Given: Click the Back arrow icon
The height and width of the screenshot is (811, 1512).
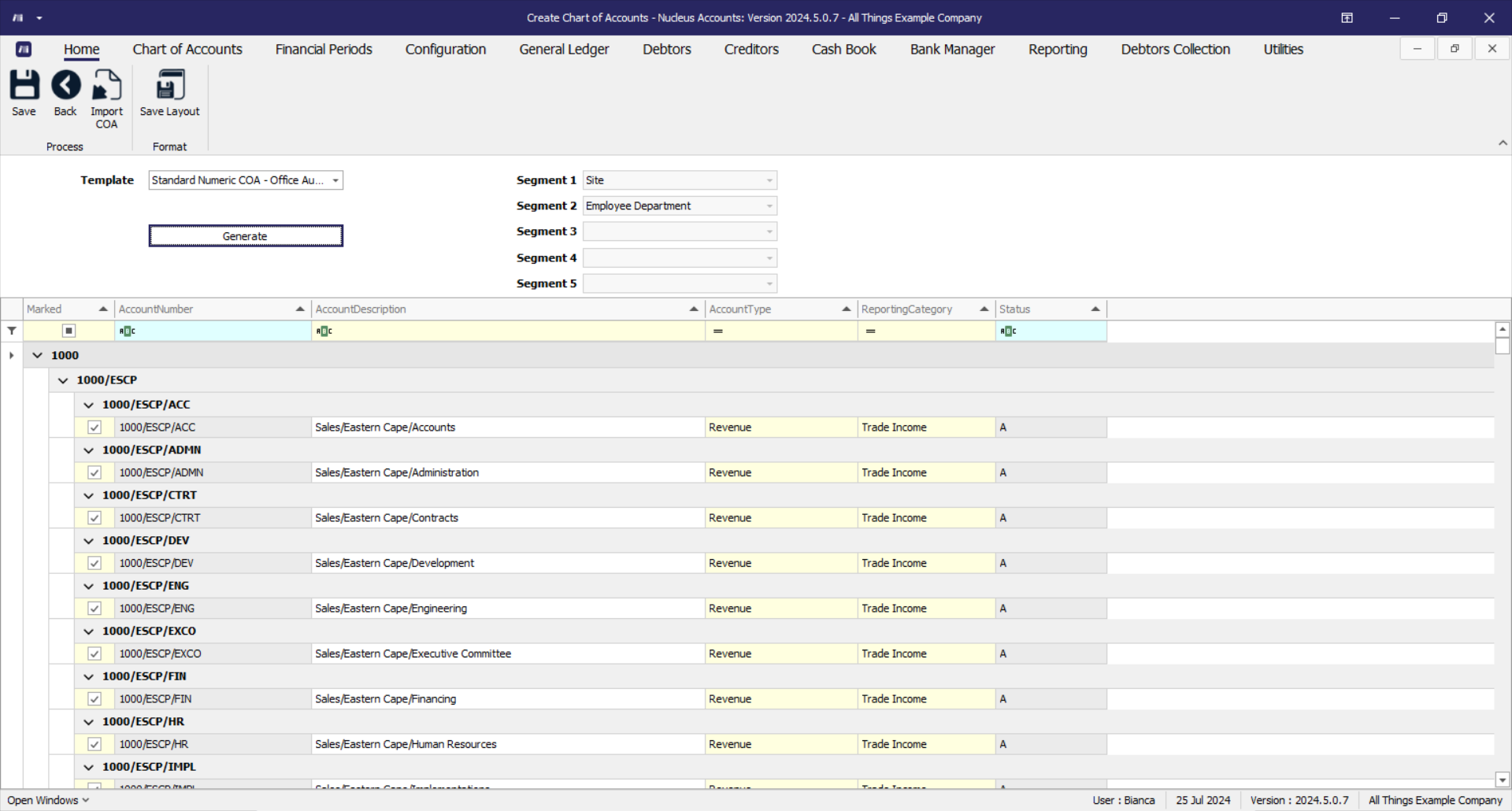Looking at the screenshot, I should click(x=65, y=85).
